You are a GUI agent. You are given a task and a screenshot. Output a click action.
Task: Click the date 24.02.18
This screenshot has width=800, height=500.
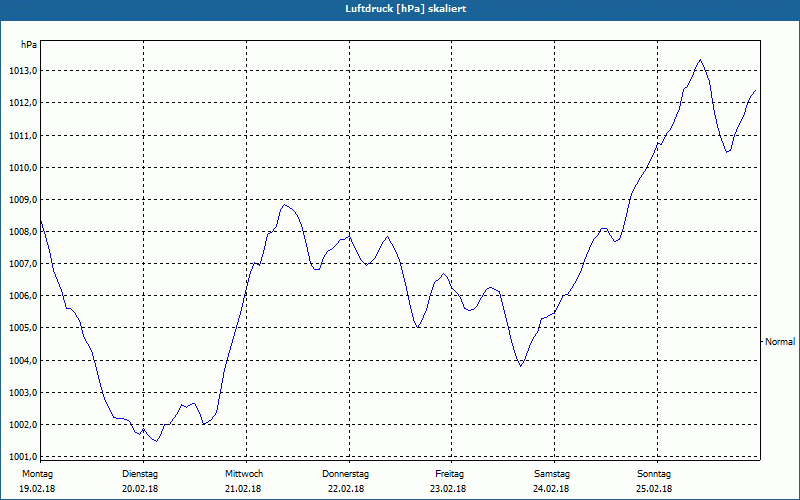point(551,489)
